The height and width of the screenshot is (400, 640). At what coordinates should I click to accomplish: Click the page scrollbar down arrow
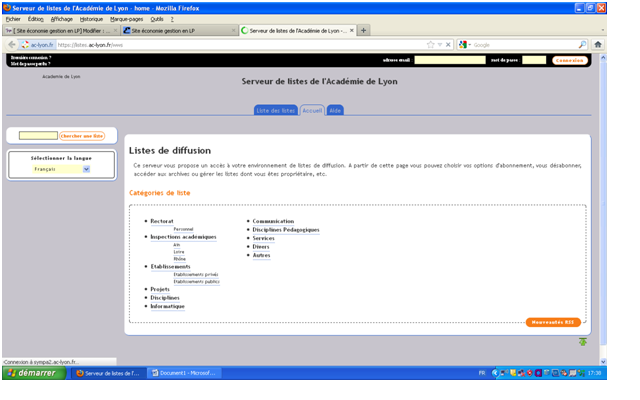(603, 362)
